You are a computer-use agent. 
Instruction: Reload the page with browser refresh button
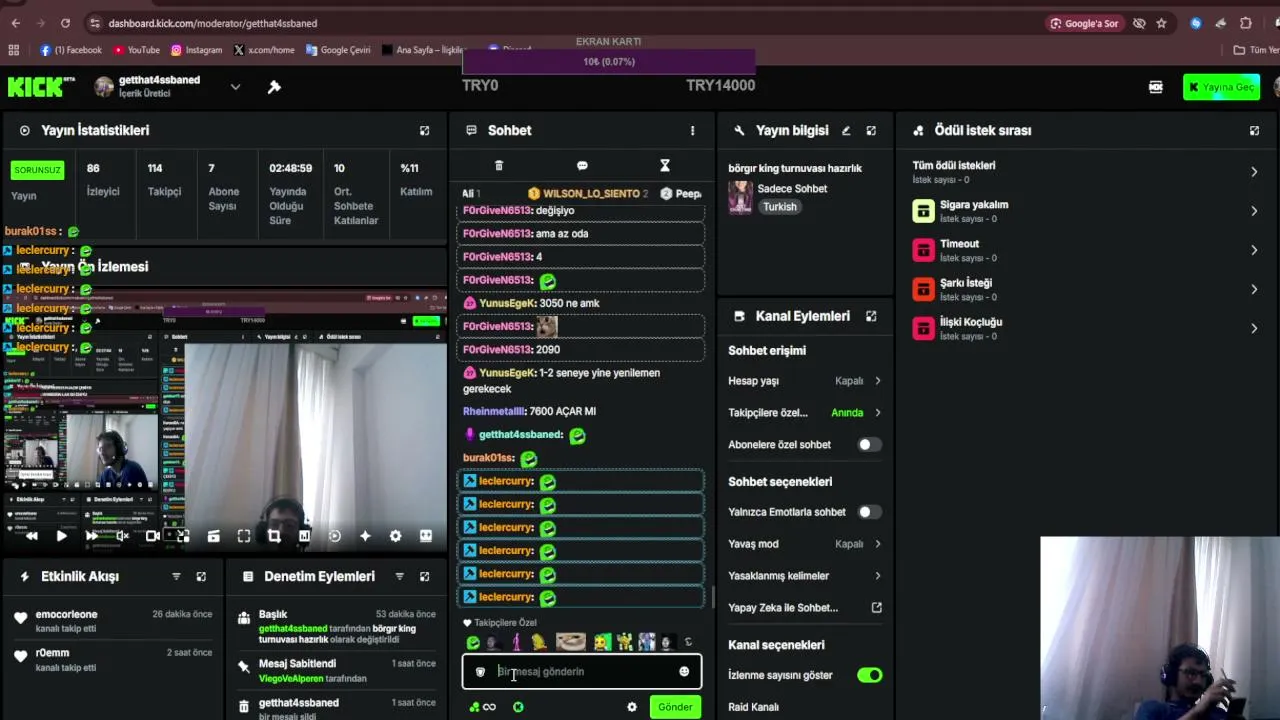(65, 23)
